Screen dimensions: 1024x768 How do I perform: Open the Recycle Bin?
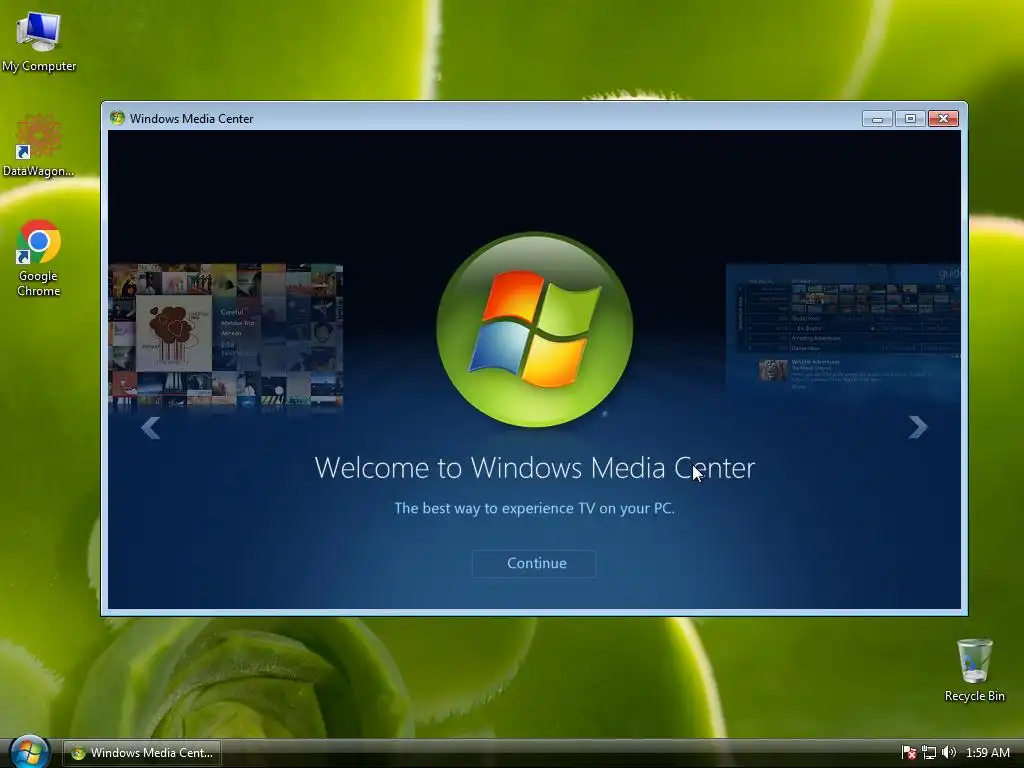click(974, 671)
